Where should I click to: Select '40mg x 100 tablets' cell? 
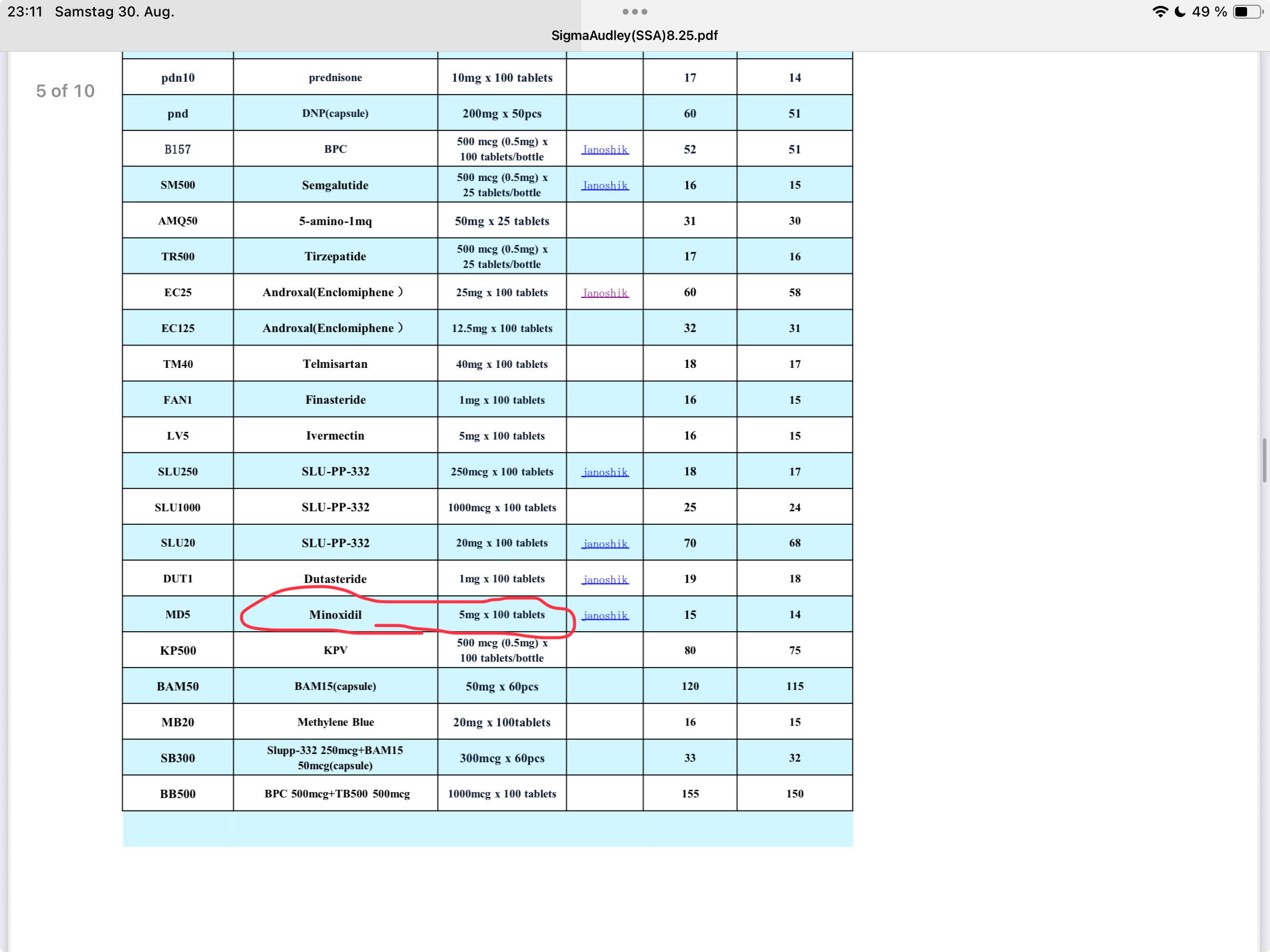pyautogui.click(x=502, y=364)
